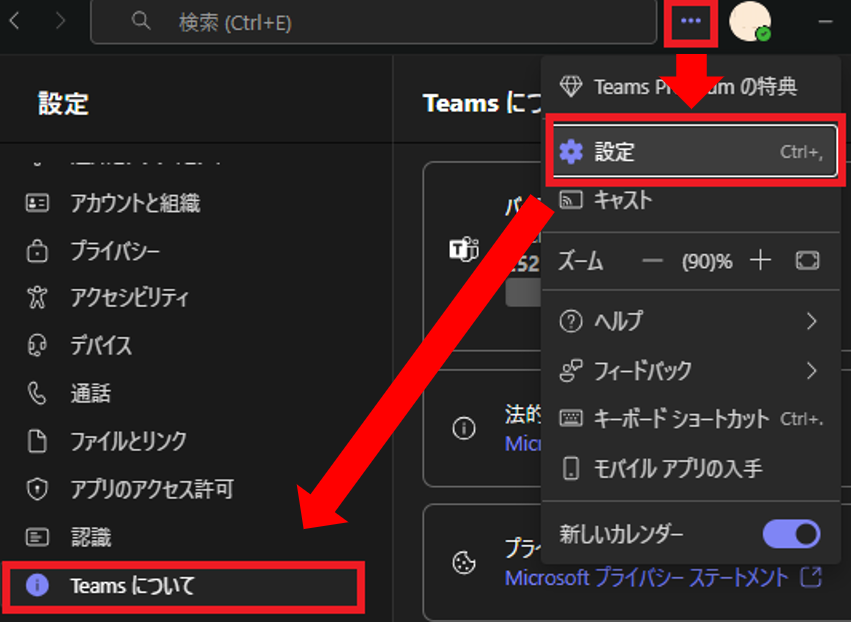Select the キャスト menu item
The width and height of the screenshot is (851, 622).
tap(622, 200)
